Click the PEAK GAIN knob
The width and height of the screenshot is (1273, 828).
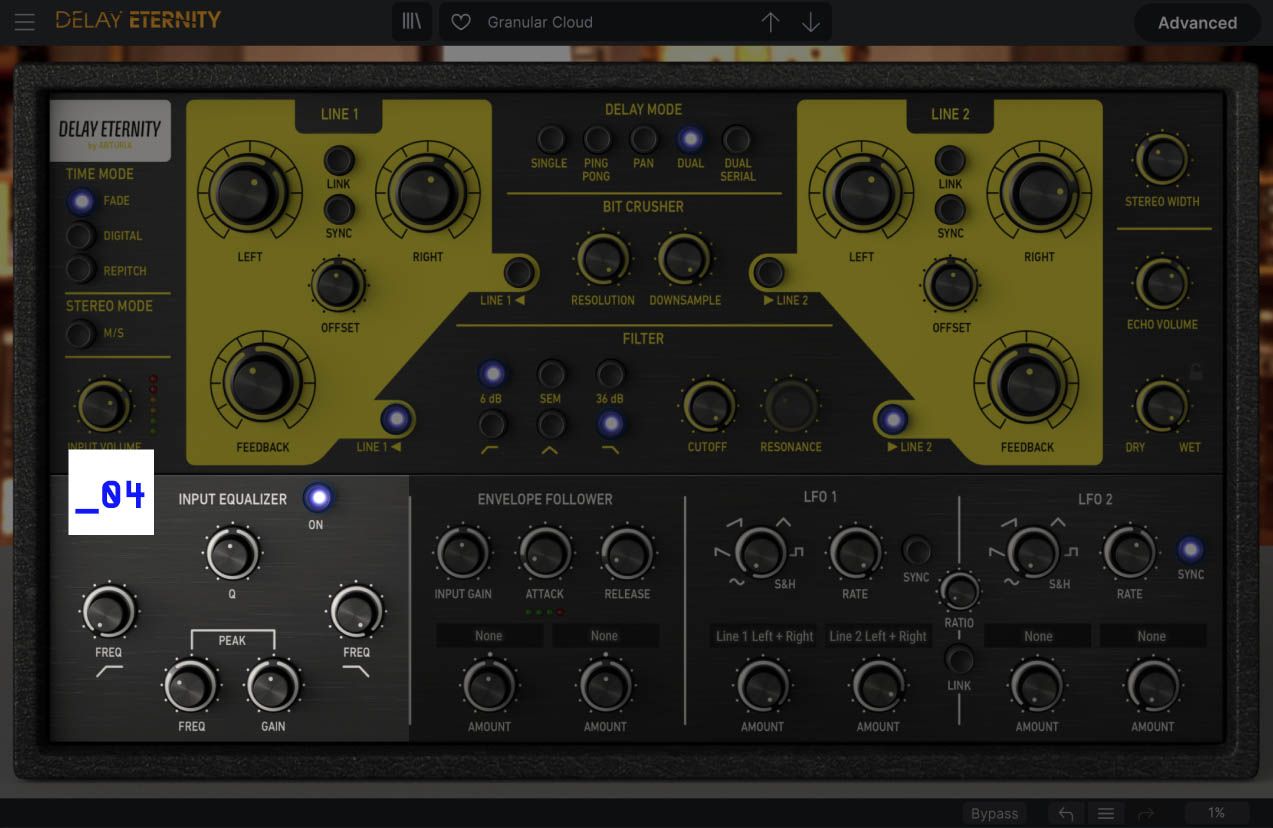pos(273,685)
